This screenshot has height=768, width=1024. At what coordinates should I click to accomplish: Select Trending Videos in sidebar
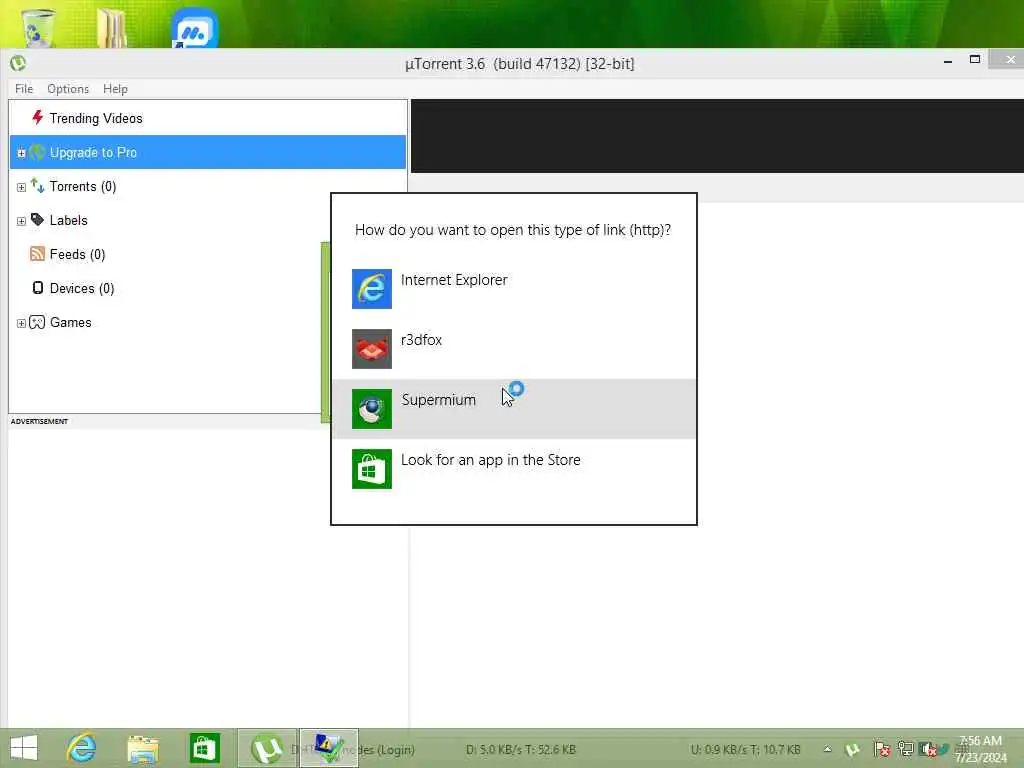click(208, 118)
